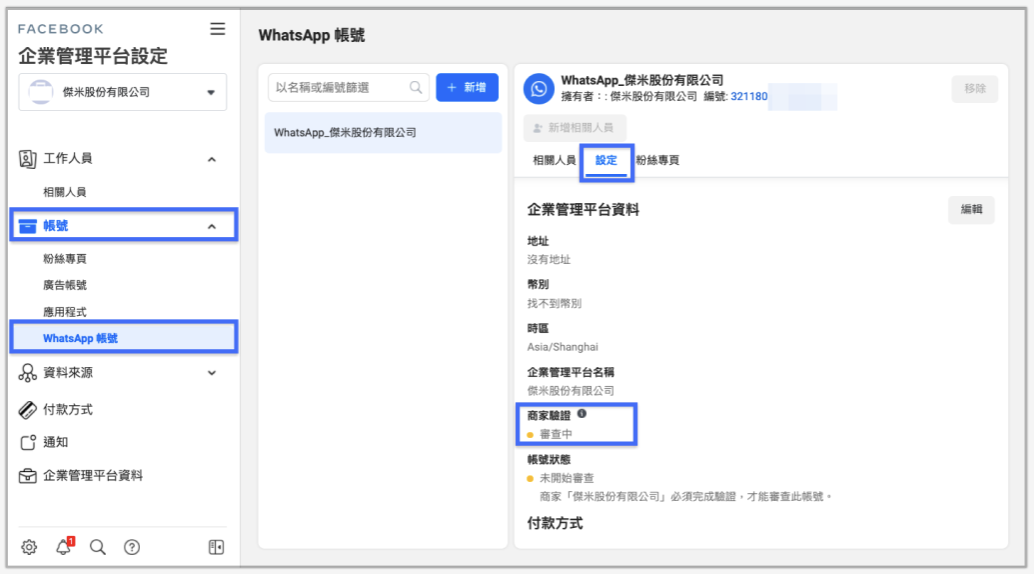Open 通知 in the sidebar
Viewport: 1034px width, 574px height.
(x=55, y=442)
